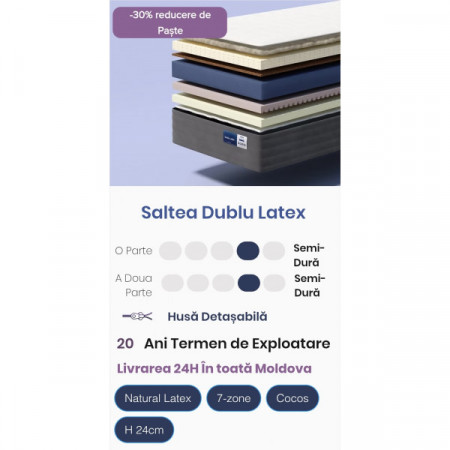Click the Cocos tag

coord(292,398)
